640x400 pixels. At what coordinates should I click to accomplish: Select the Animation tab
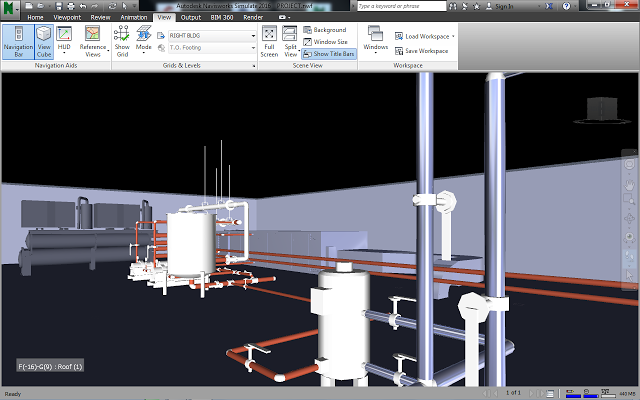(133, 17)
